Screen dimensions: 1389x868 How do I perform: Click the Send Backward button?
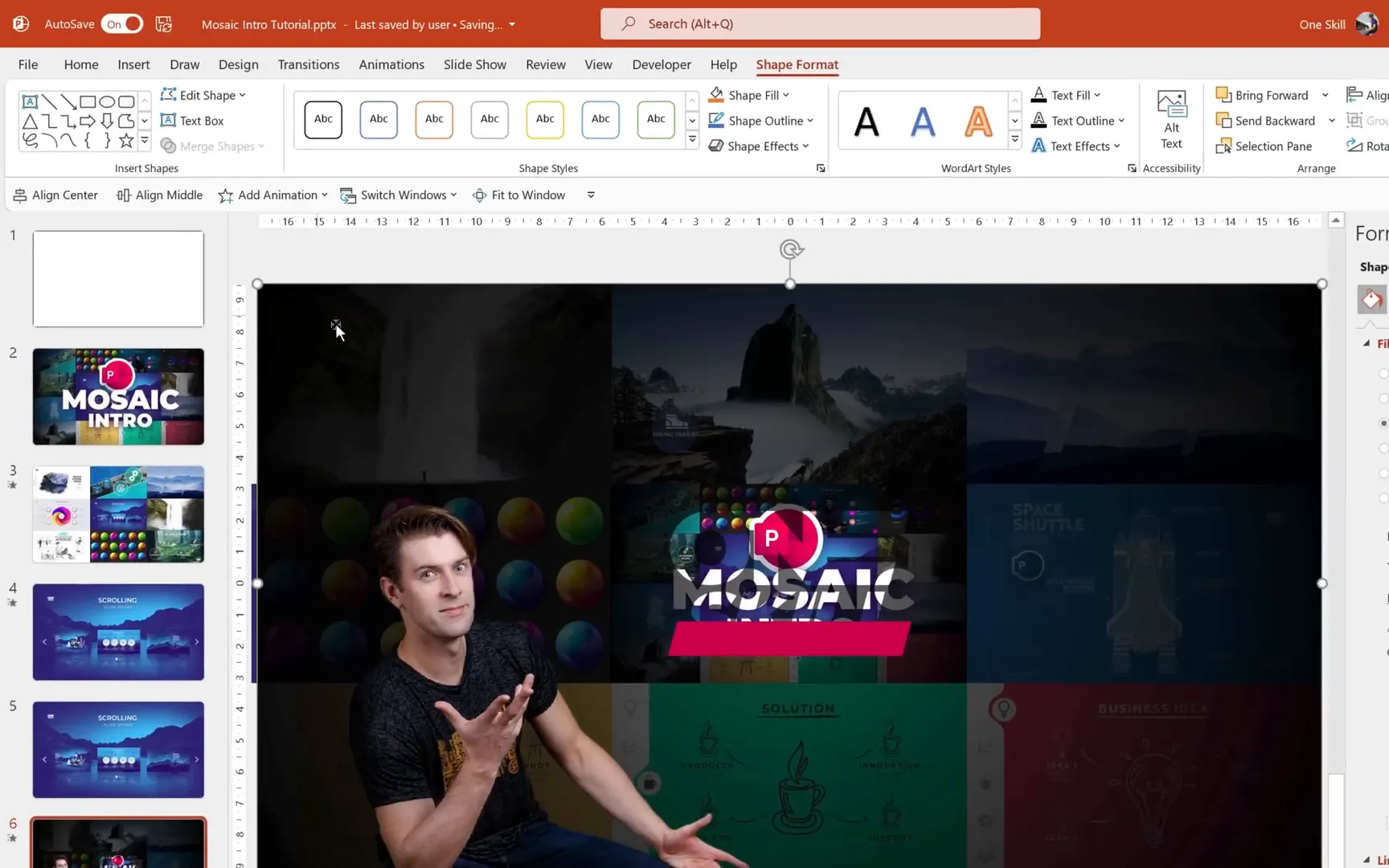(1265, 121)
